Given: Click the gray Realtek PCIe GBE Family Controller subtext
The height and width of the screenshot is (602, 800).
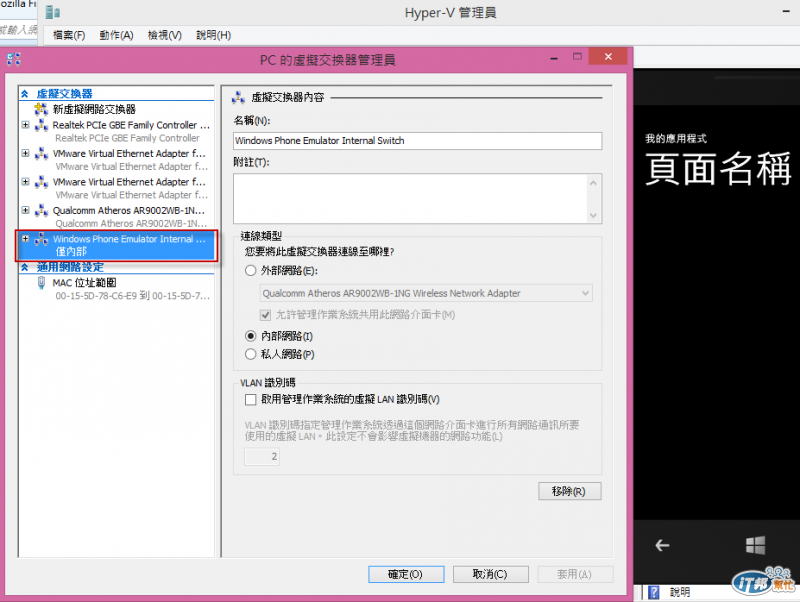Looking at the screenshot, I should coord(128,138).
